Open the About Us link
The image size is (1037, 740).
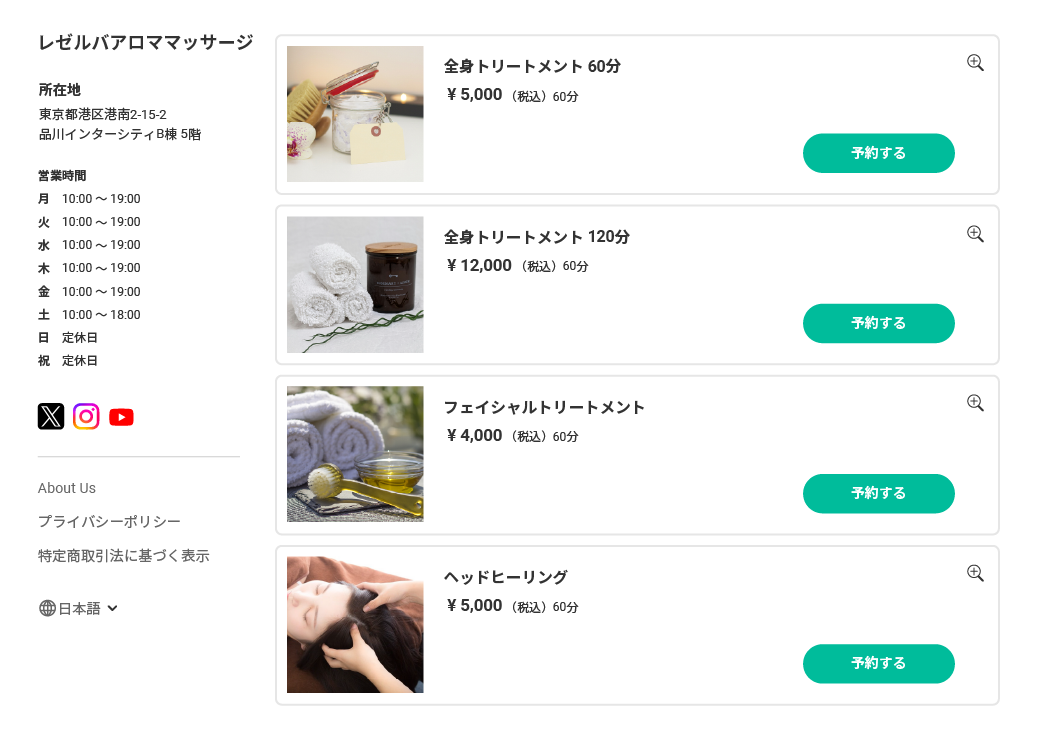(67, 488)
